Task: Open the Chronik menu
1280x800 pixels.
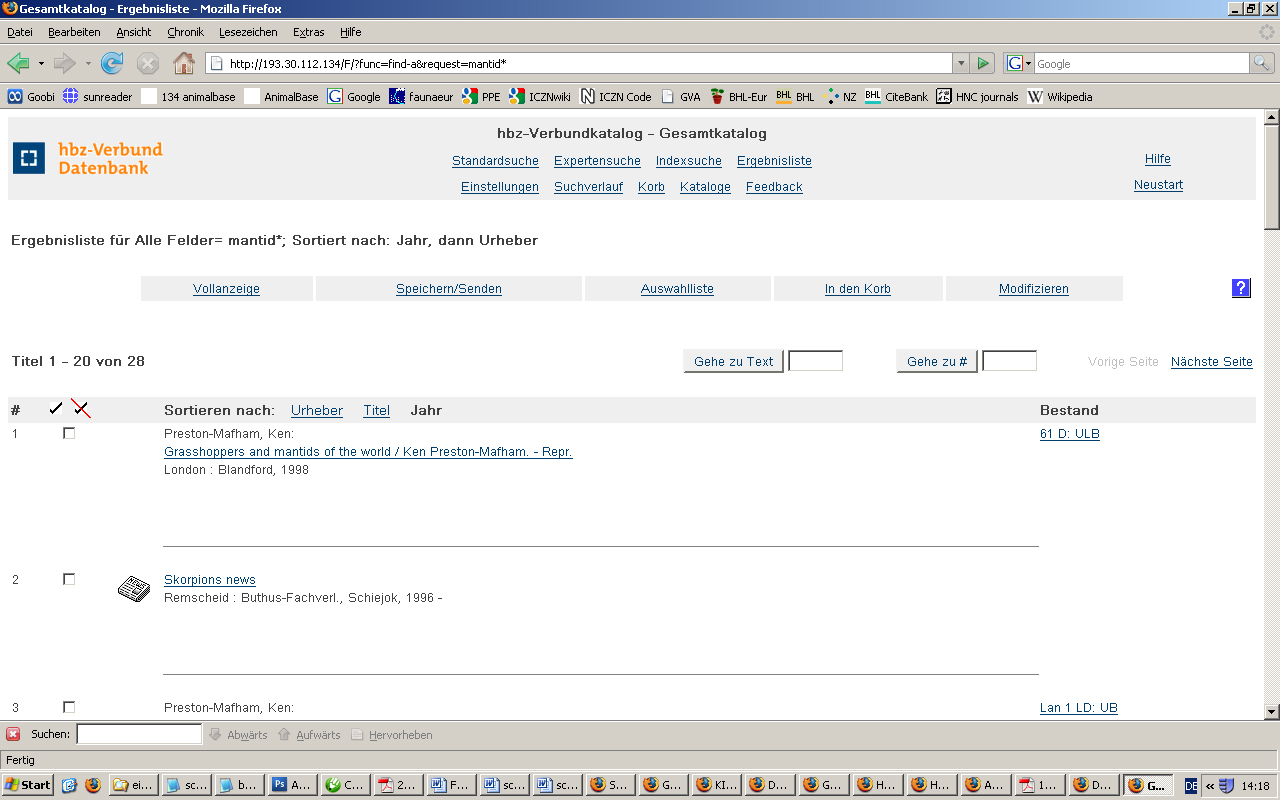Action: coord(185,32)
